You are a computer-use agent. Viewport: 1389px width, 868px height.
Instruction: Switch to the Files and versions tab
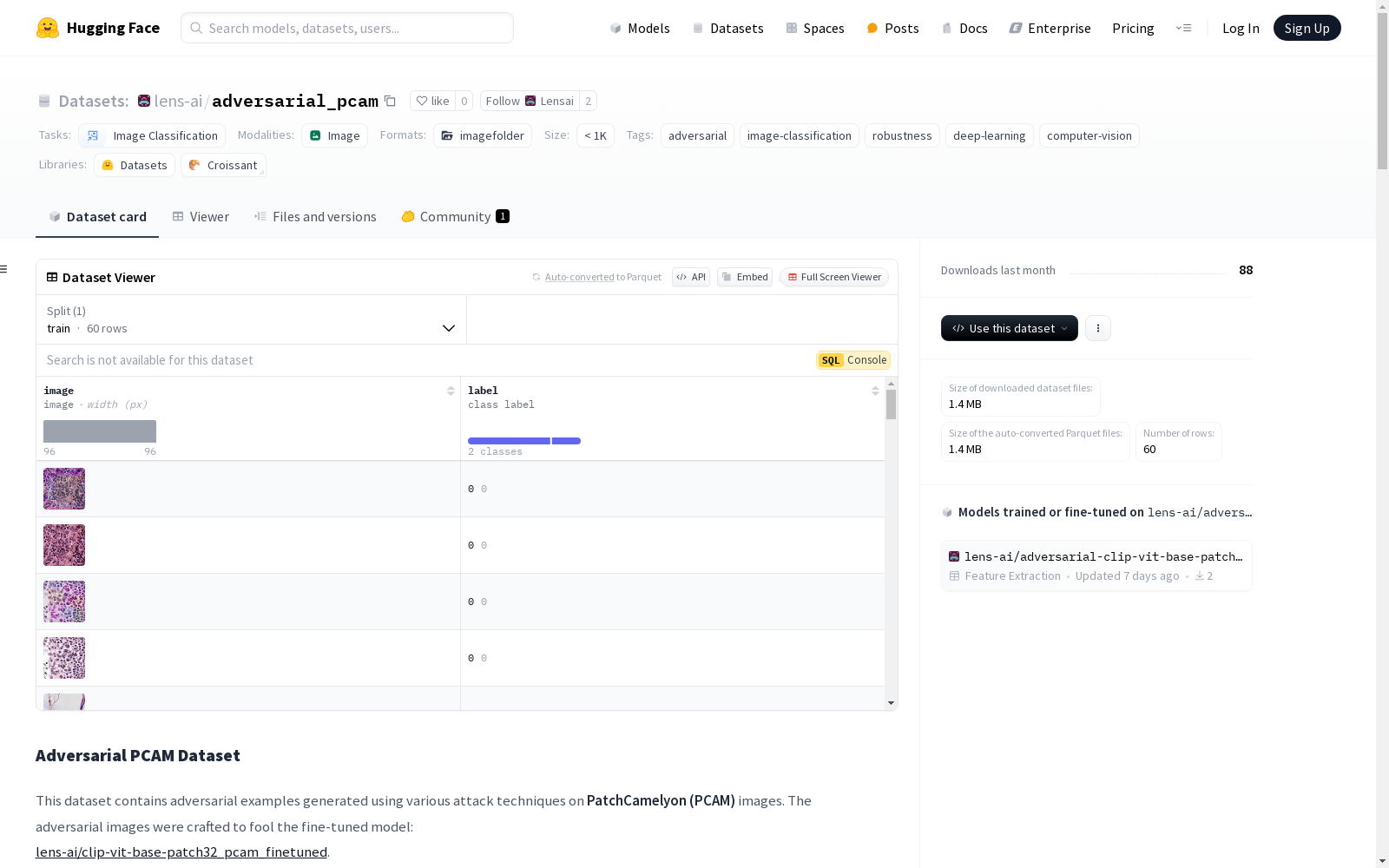pyautogui.click(x=315, y=217)
